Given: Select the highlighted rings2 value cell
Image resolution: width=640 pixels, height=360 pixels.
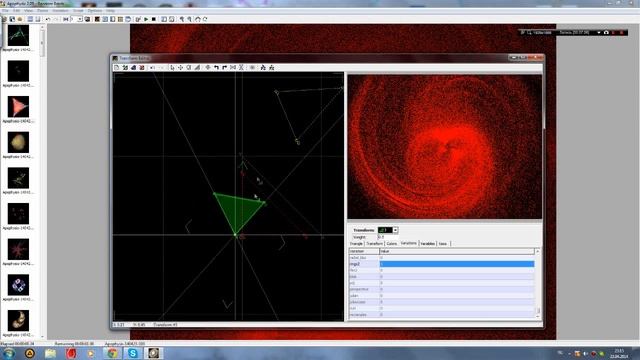Looking at the screenshot, I should [457, 264].
